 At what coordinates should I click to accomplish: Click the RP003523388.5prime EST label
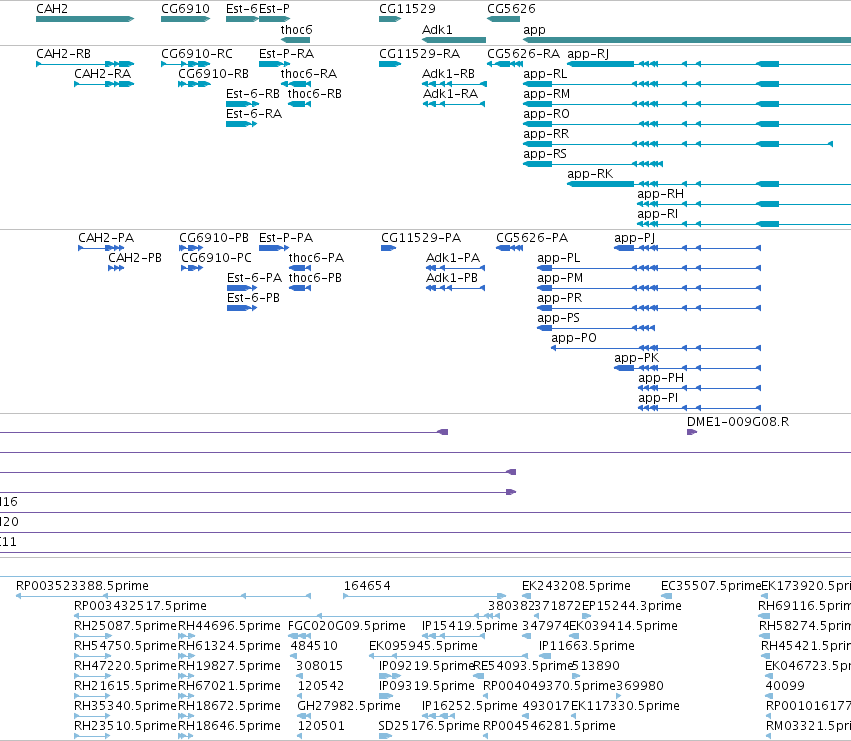[82, 586]
